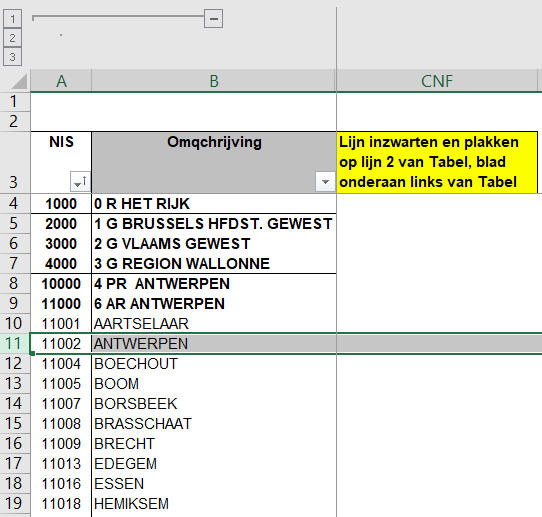Show outline level 1

[x=12, y=19]
